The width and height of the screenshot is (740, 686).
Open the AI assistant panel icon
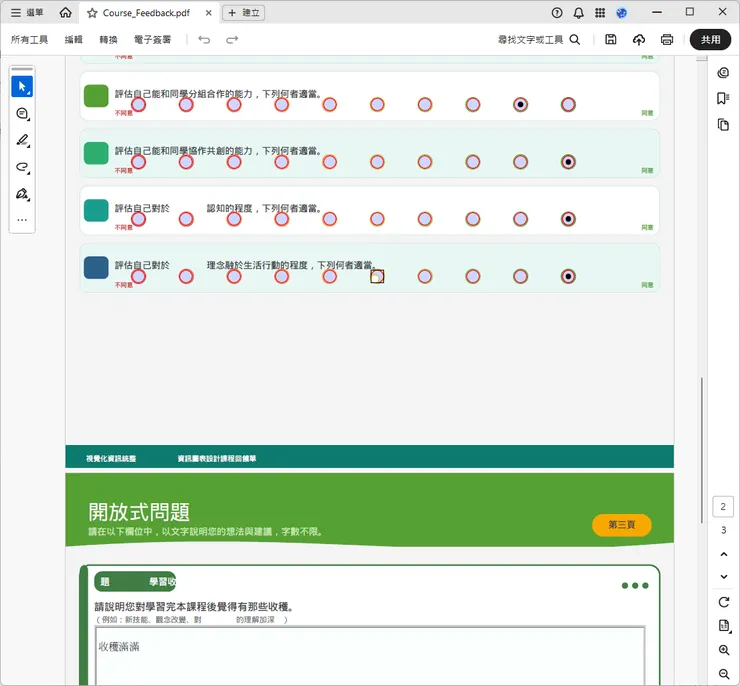[x=723, y=73]
